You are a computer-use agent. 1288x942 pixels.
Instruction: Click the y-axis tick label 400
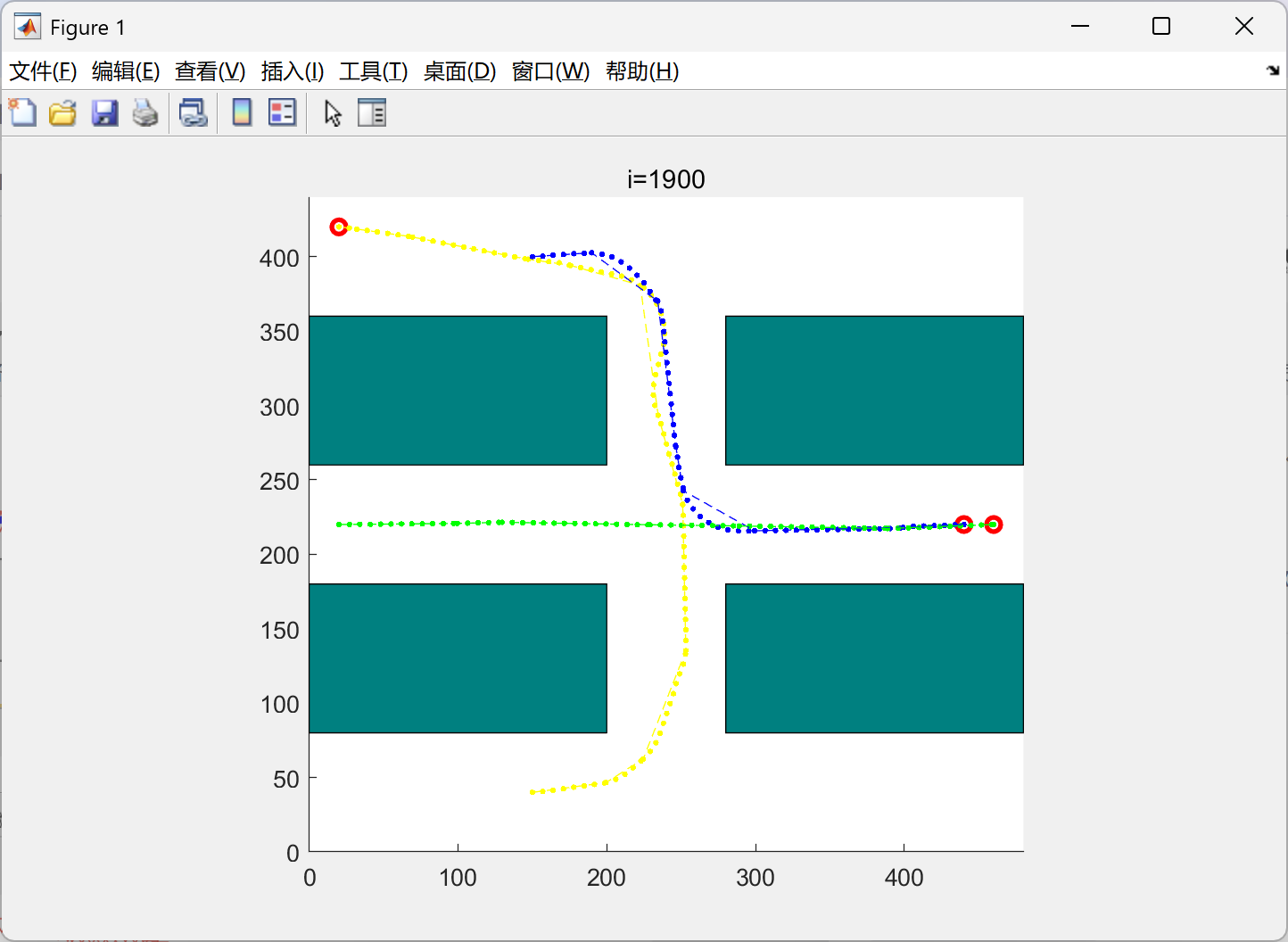click(x=279, y=259)
